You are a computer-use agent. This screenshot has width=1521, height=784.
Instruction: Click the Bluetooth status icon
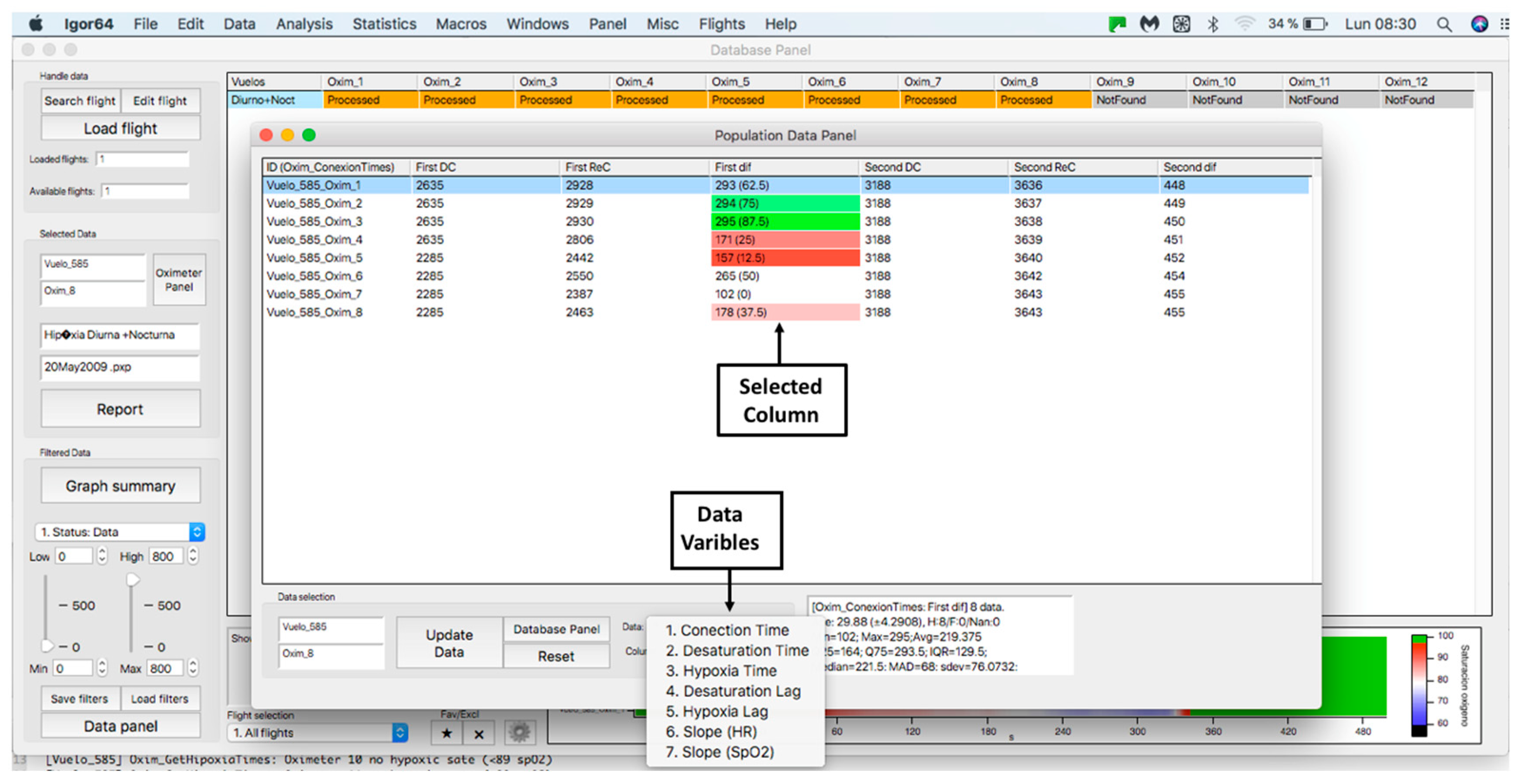click(1213, 24)
